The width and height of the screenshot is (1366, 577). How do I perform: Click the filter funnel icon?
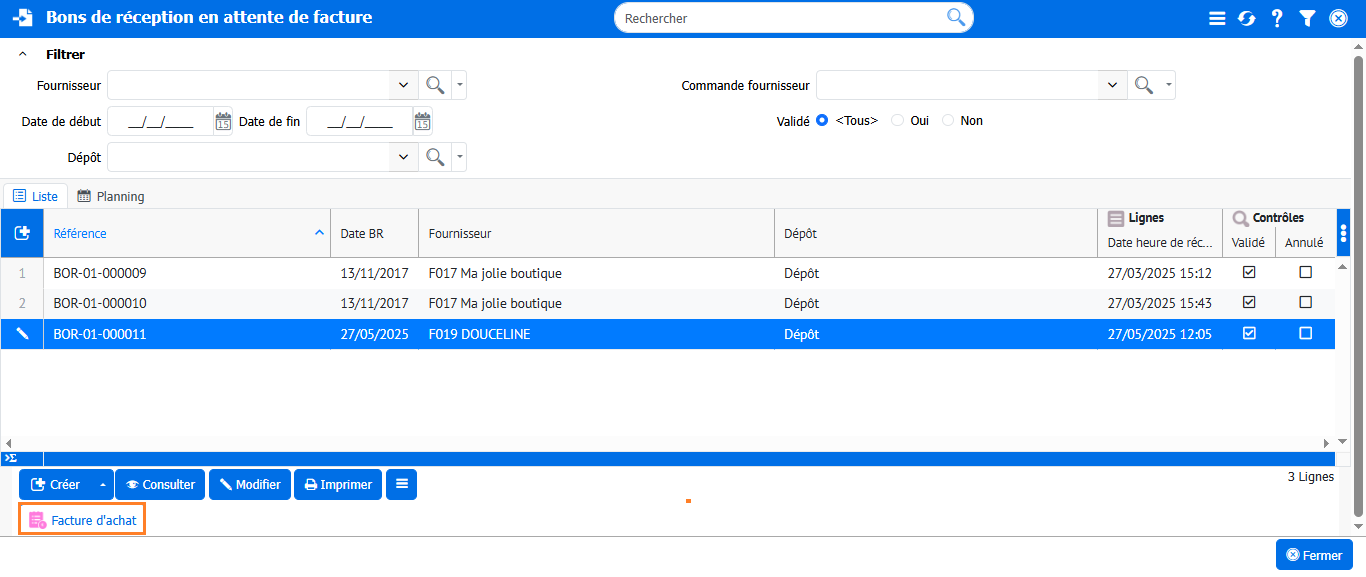[1307, 18]
